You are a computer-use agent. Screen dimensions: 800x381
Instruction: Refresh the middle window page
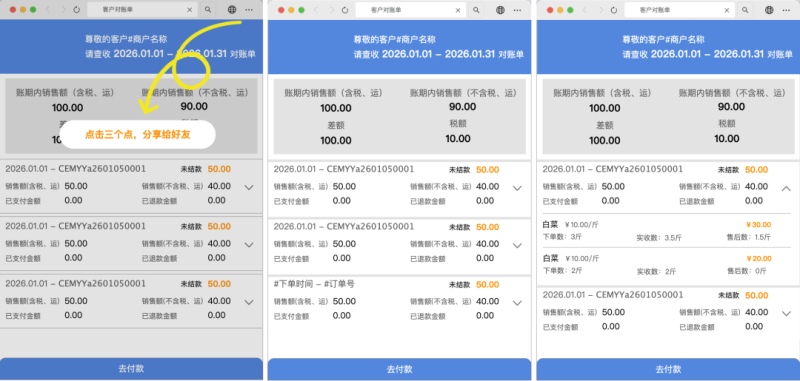[x=345, y=10]
